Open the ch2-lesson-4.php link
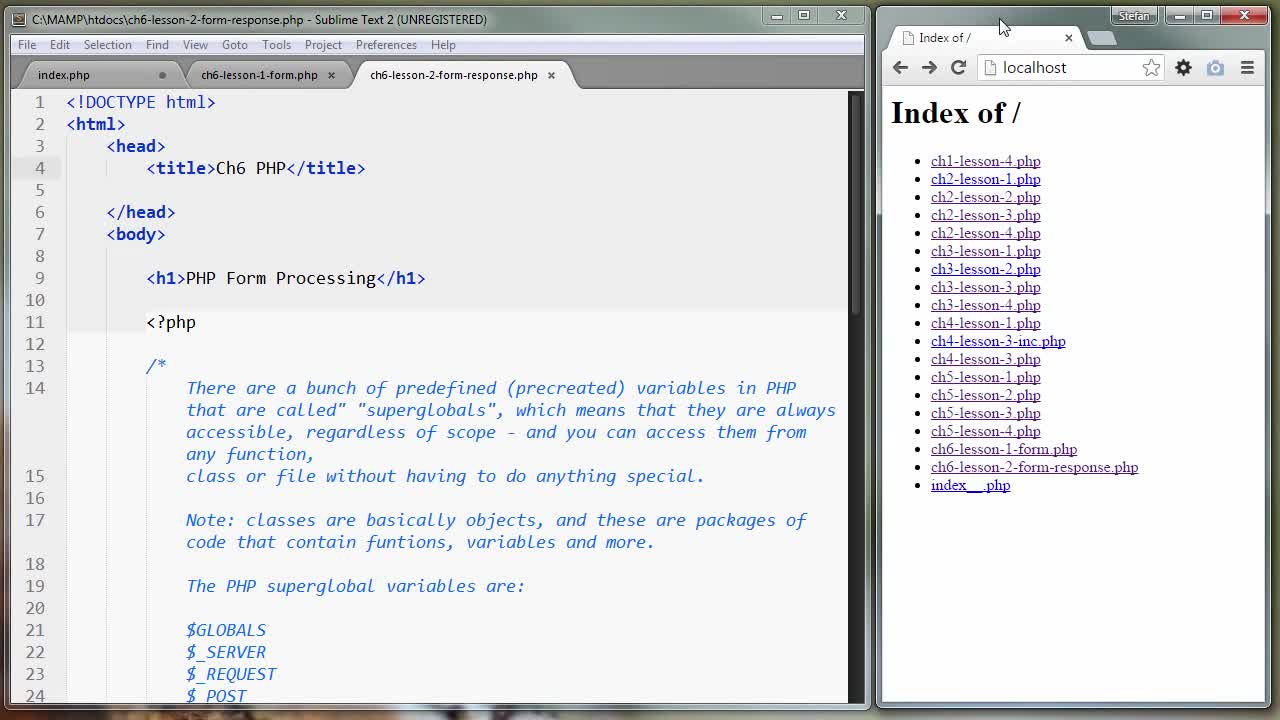This screenshot has width=1280, height=720. click(x=985, y=233)
